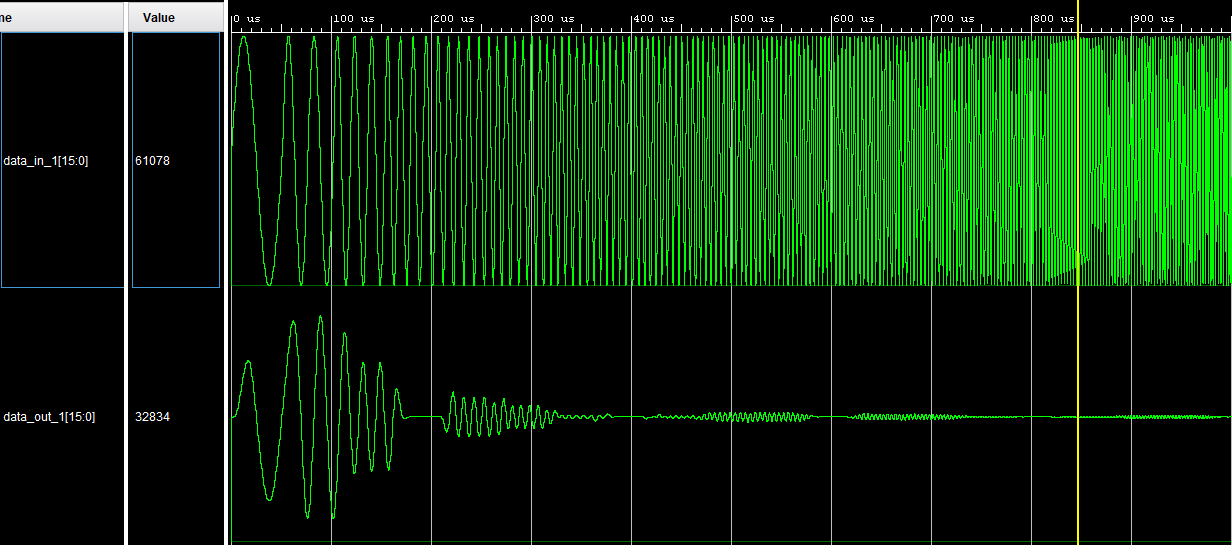Screen dimensions: 1232x545
Task: Click the 500 us time ruler label
Action: pyautogui.click(x=754, y=18)
